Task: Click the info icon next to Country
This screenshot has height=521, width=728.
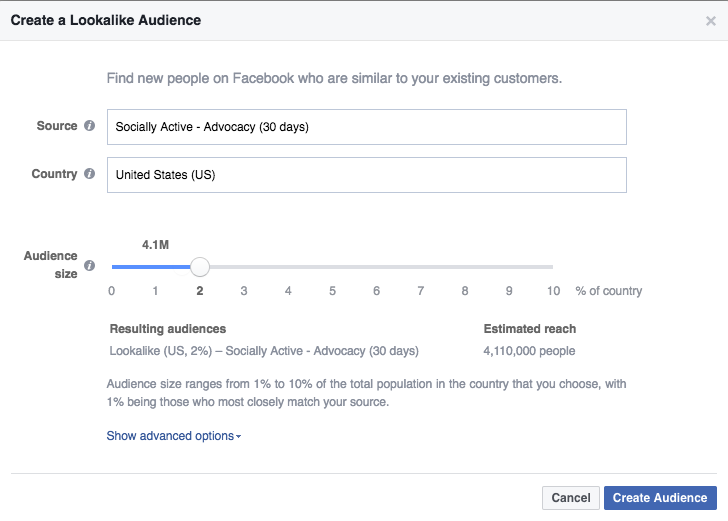Action: [x=90, y=174]
